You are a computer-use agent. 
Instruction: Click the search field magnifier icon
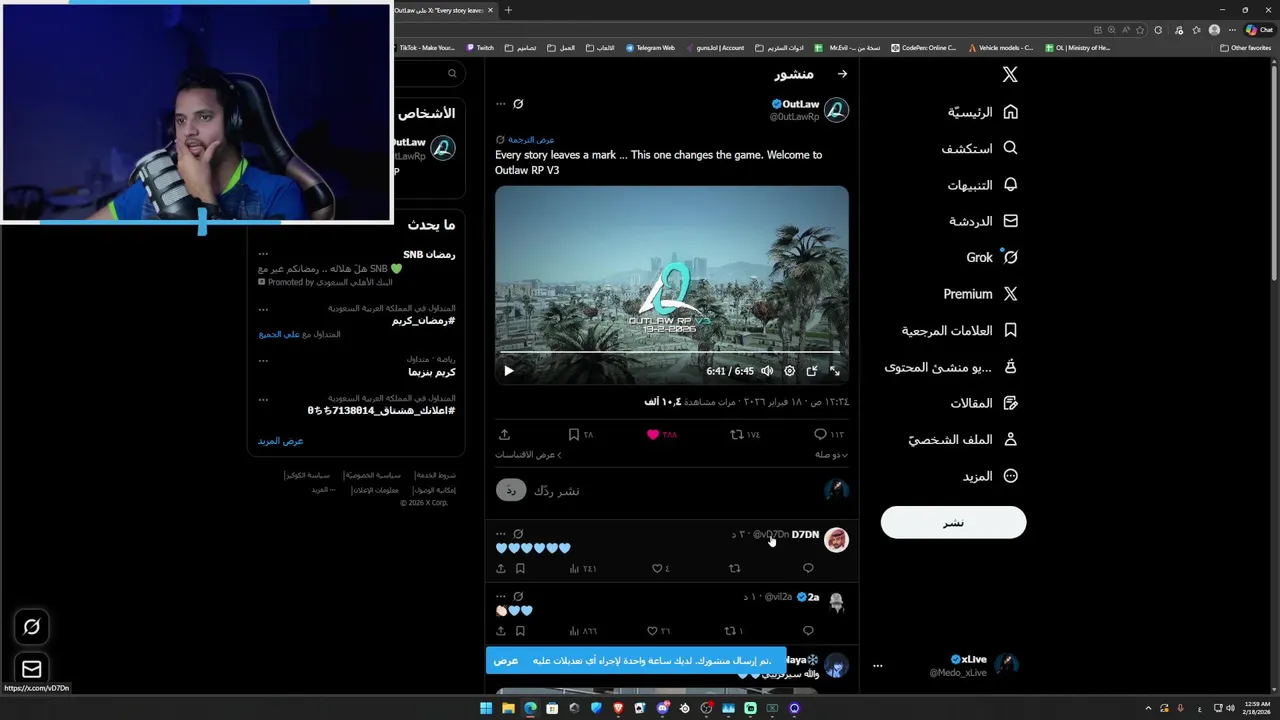click(x=452, y=74)
